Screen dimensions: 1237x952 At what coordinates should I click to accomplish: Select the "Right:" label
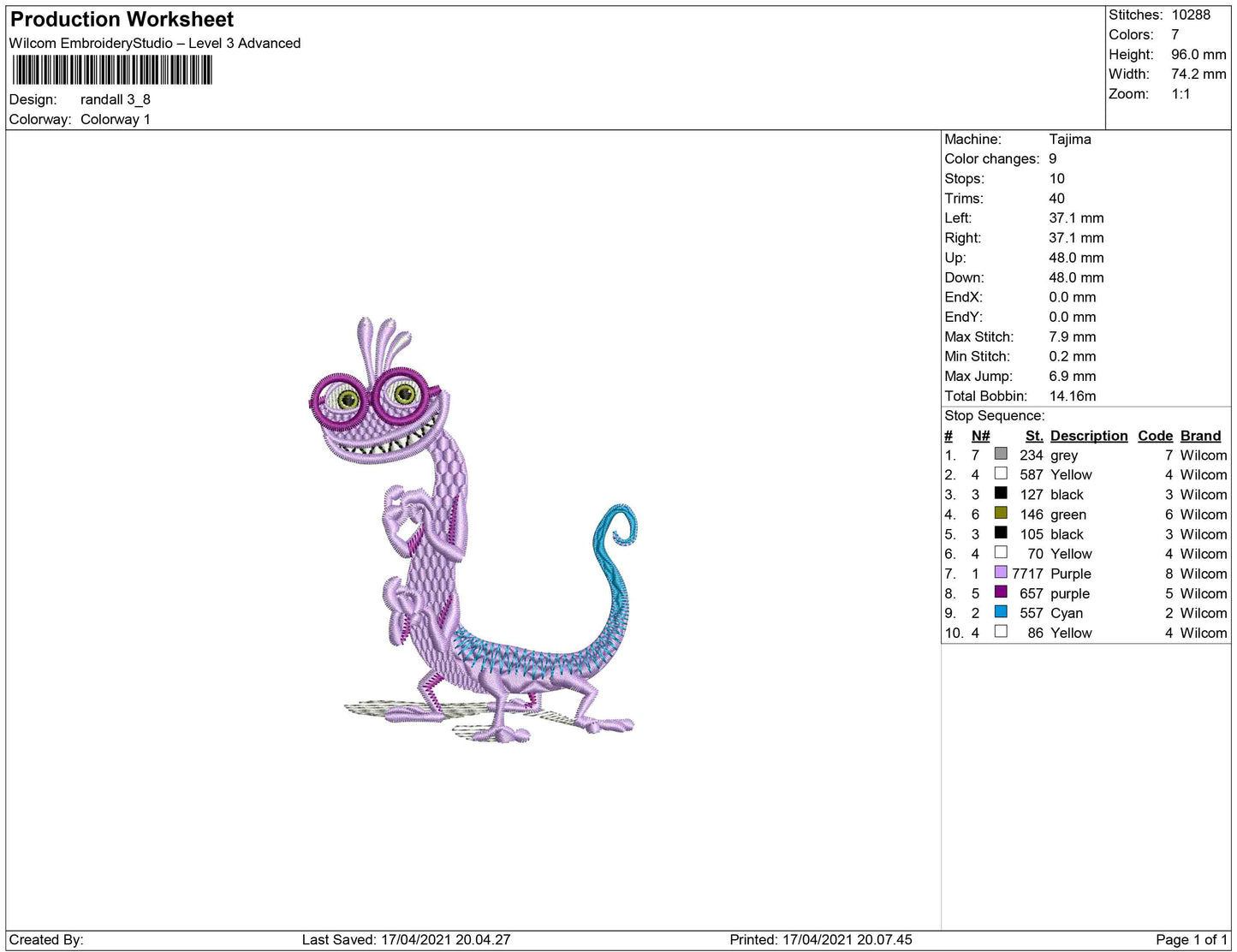[963, 237]
